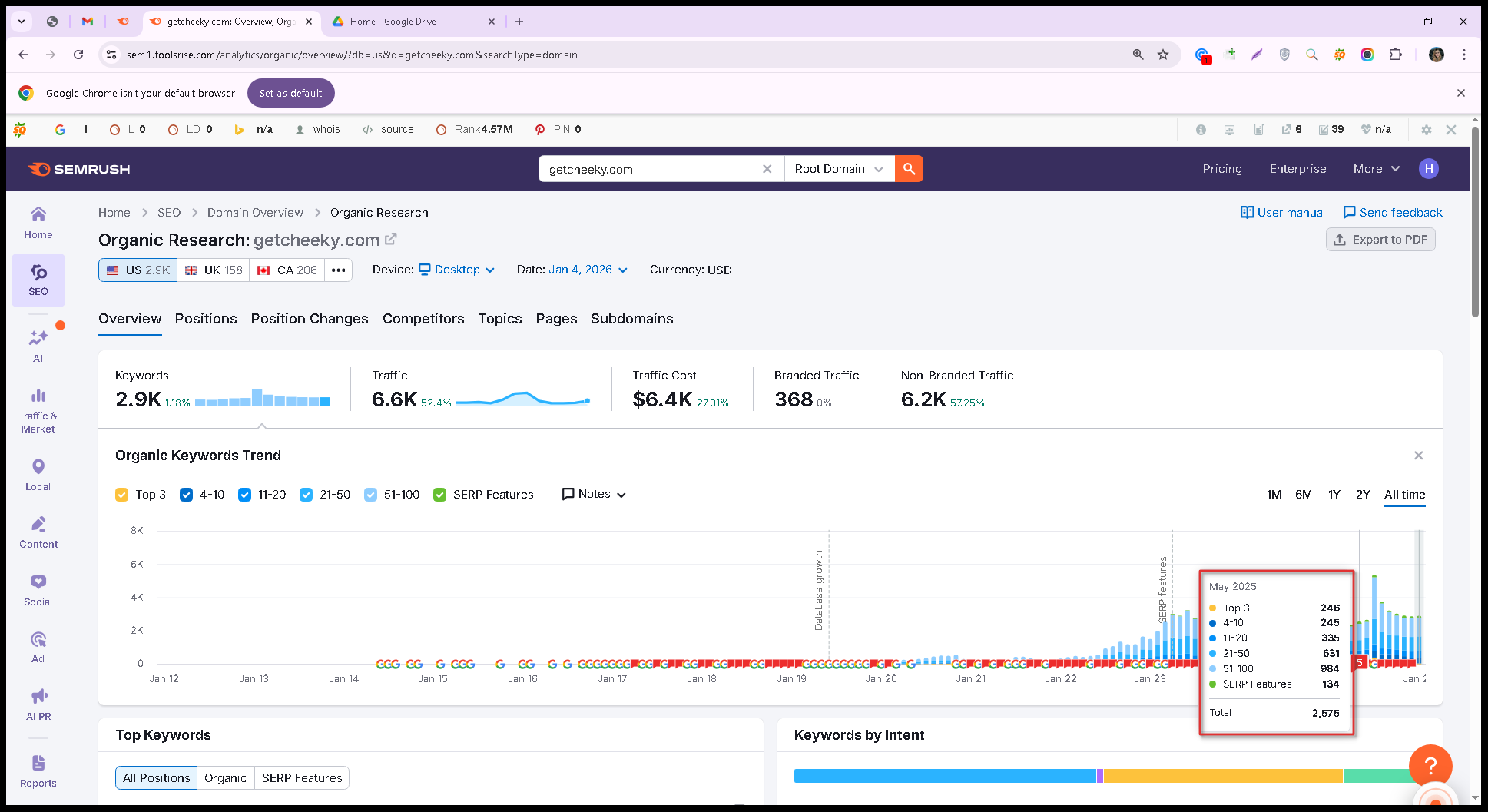Toggle the 51-100 positions checkbox
Viewport: 1488px width, 812px height.
[370, 495]
